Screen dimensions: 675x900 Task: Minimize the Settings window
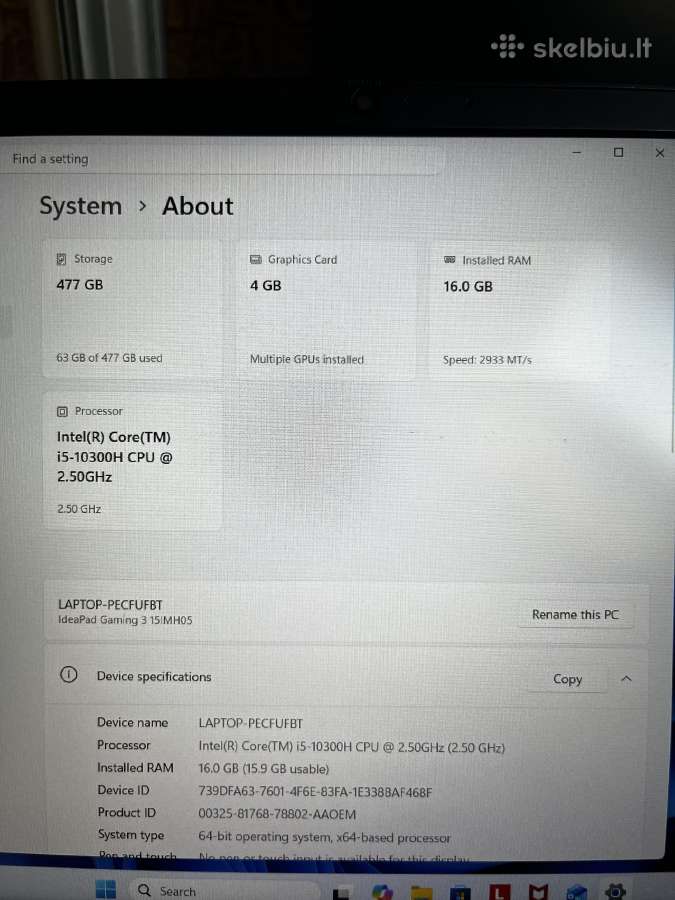(x=577, y=152)
